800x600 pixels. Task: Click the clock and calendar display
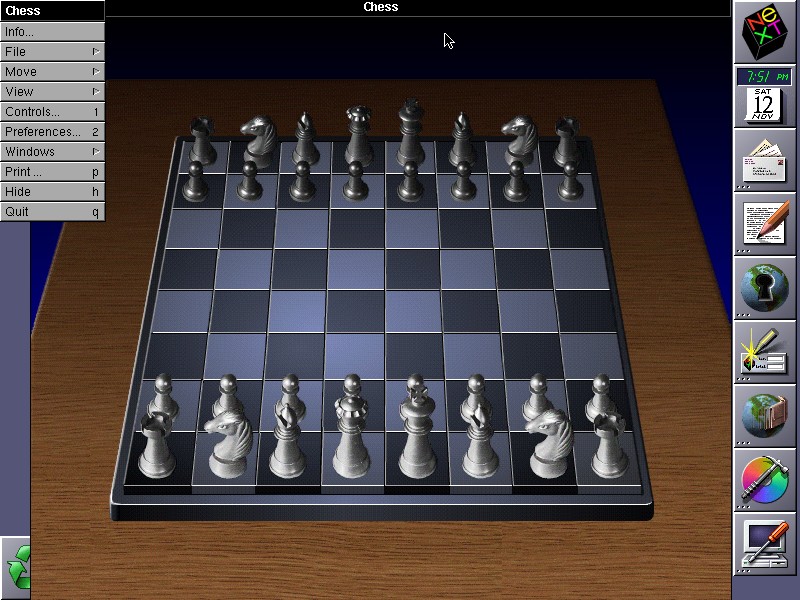[765, 96]
